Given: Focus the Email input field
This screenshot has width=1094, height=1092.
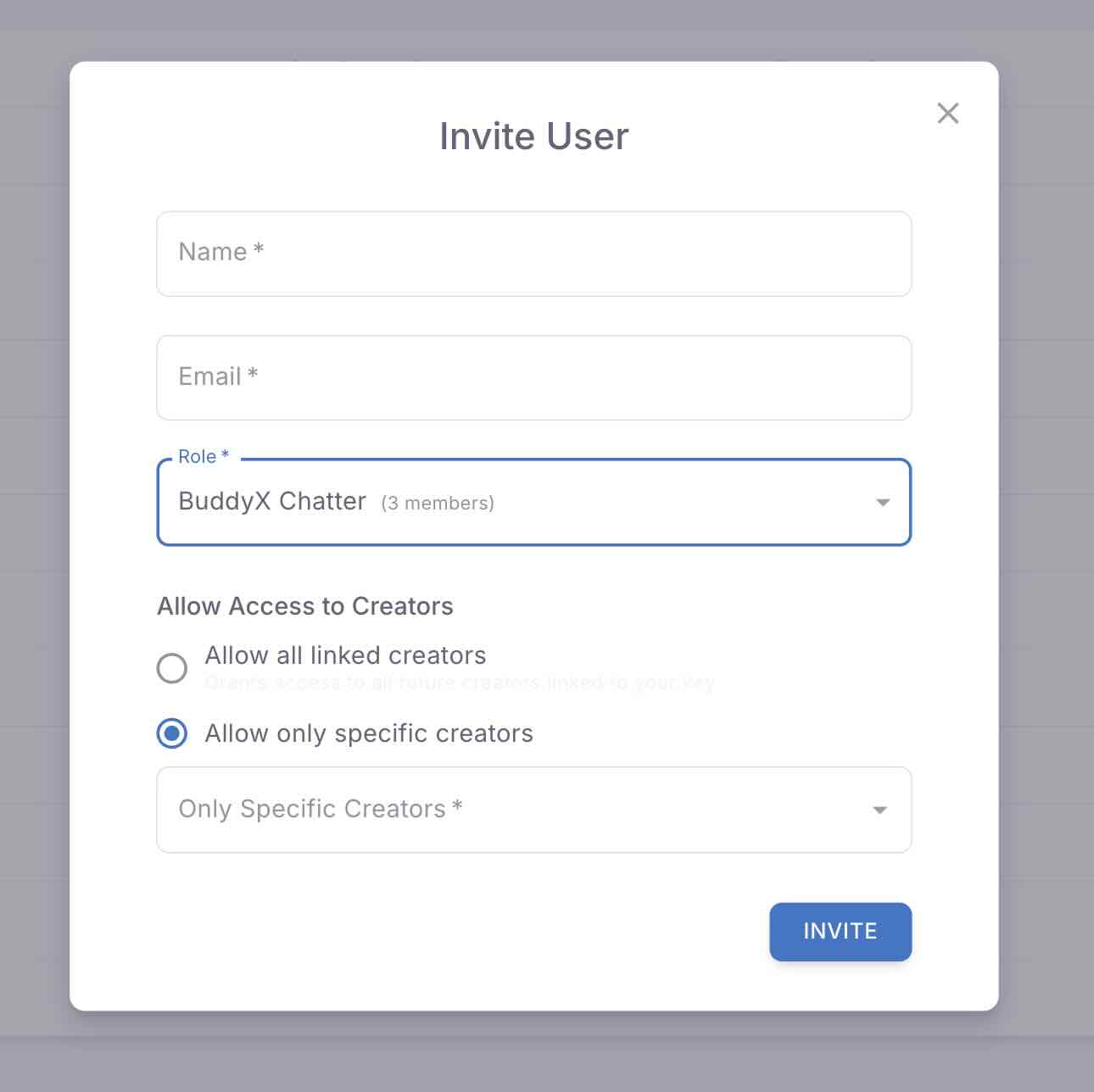Looking at the screenshot, I should tap(533, 377).
